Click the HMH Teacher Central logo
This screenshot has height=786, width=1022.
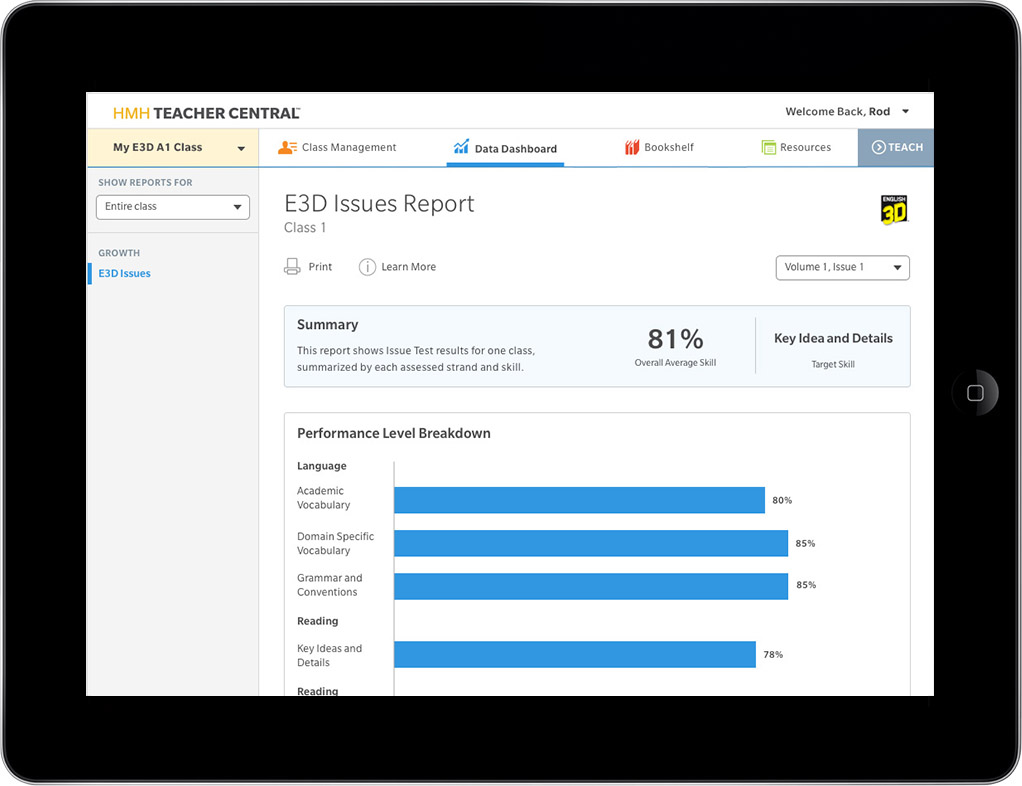[x=206, y=113]
